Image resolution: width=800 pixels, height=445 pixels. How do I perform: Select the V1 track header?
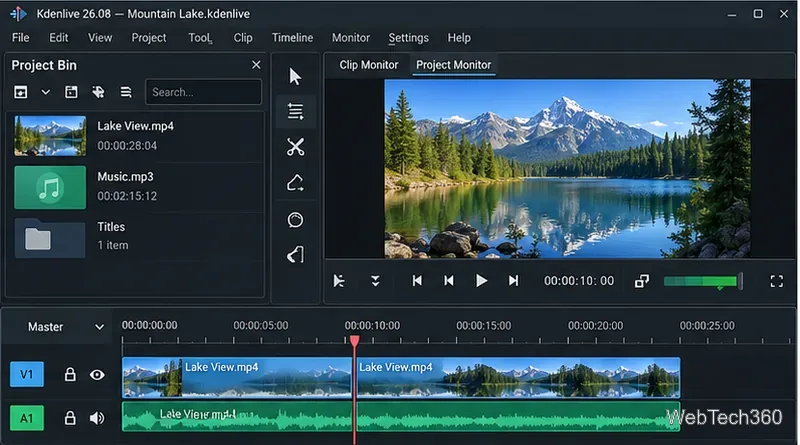pyautogui.click(x=27, y=375)
